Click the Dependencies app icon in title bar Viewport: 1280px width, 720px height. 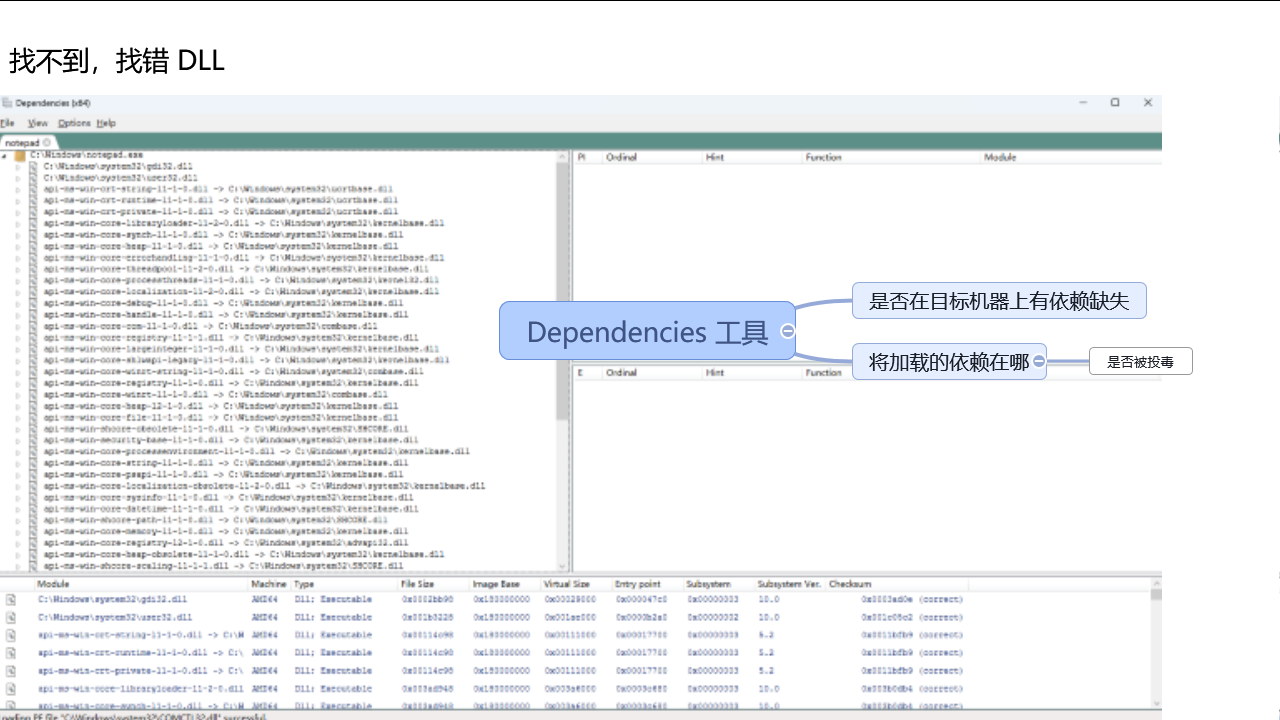point(7,103)
